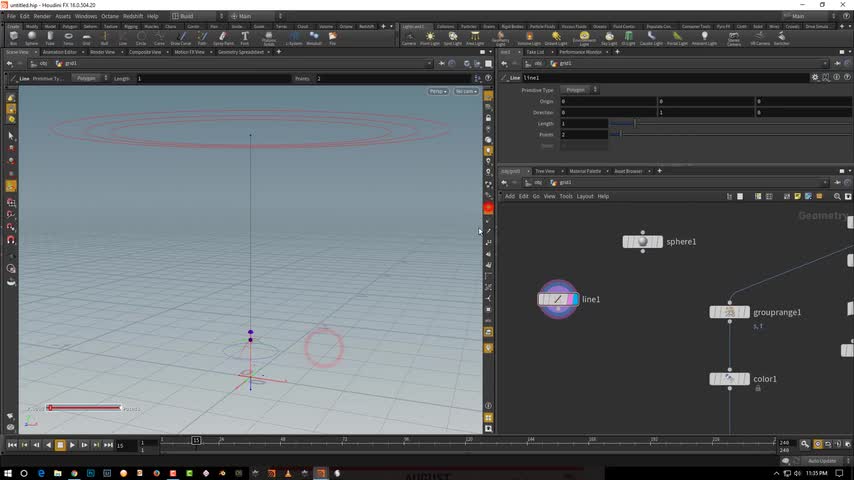Screen dimensions: 854x480
Task: Open the Layout menu in network editor
Action: click(x=585, y=196)
